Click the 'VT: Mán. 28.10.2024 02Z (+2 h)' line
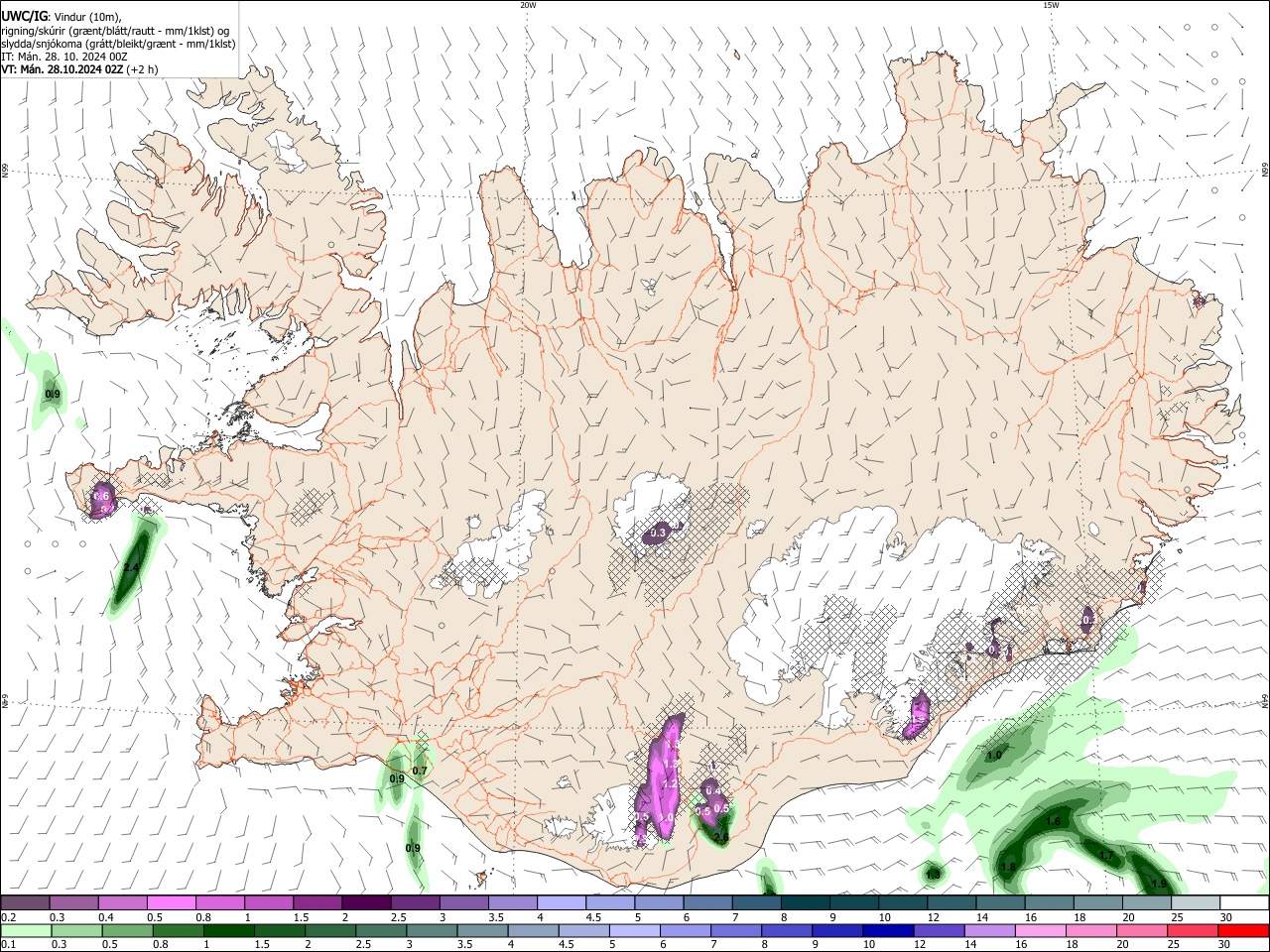Viewport: 1270px width, 952px height. pos(78,69)
